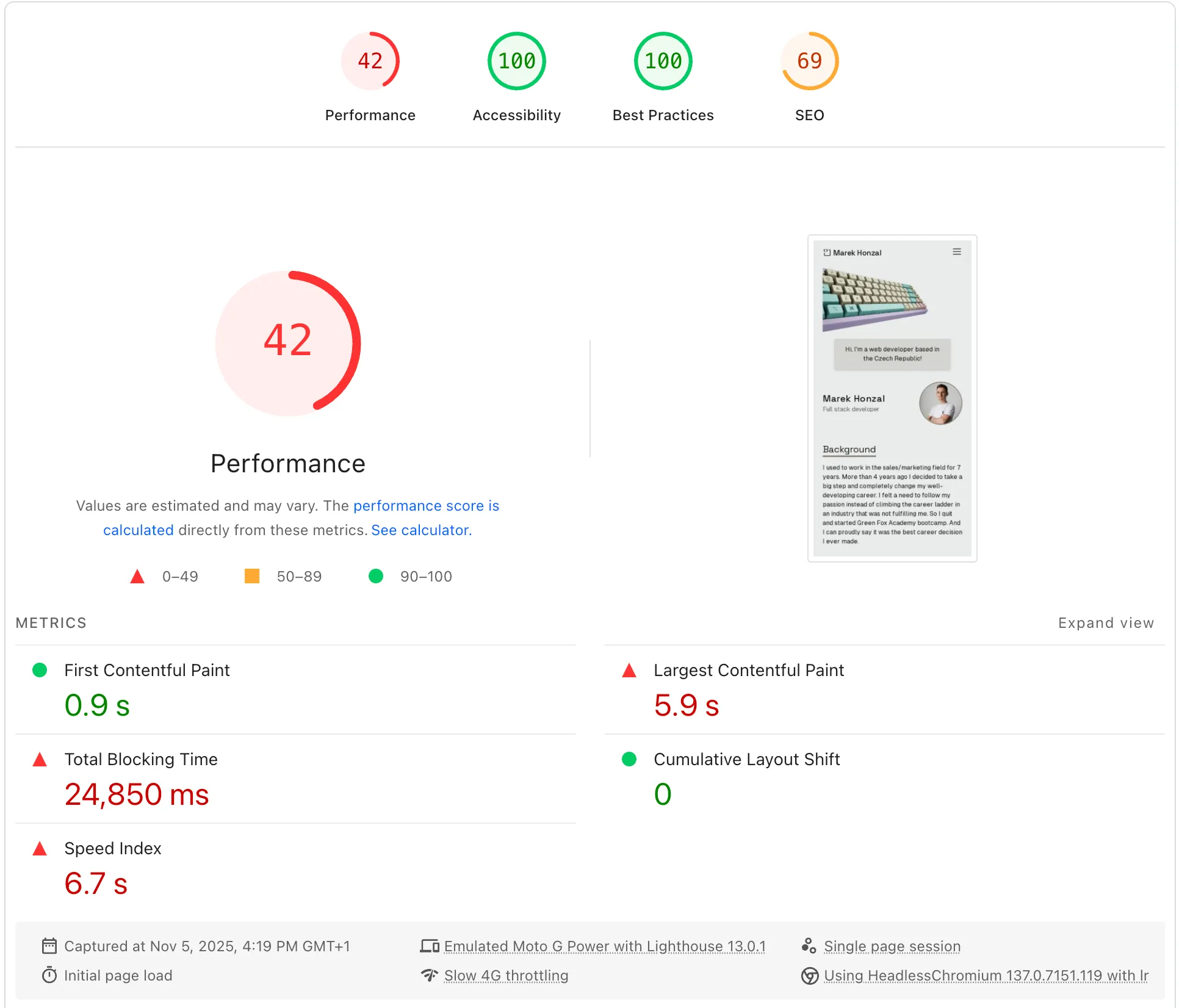
Task: Click the Chromium browser icon in footer
Action: (809, 975)
